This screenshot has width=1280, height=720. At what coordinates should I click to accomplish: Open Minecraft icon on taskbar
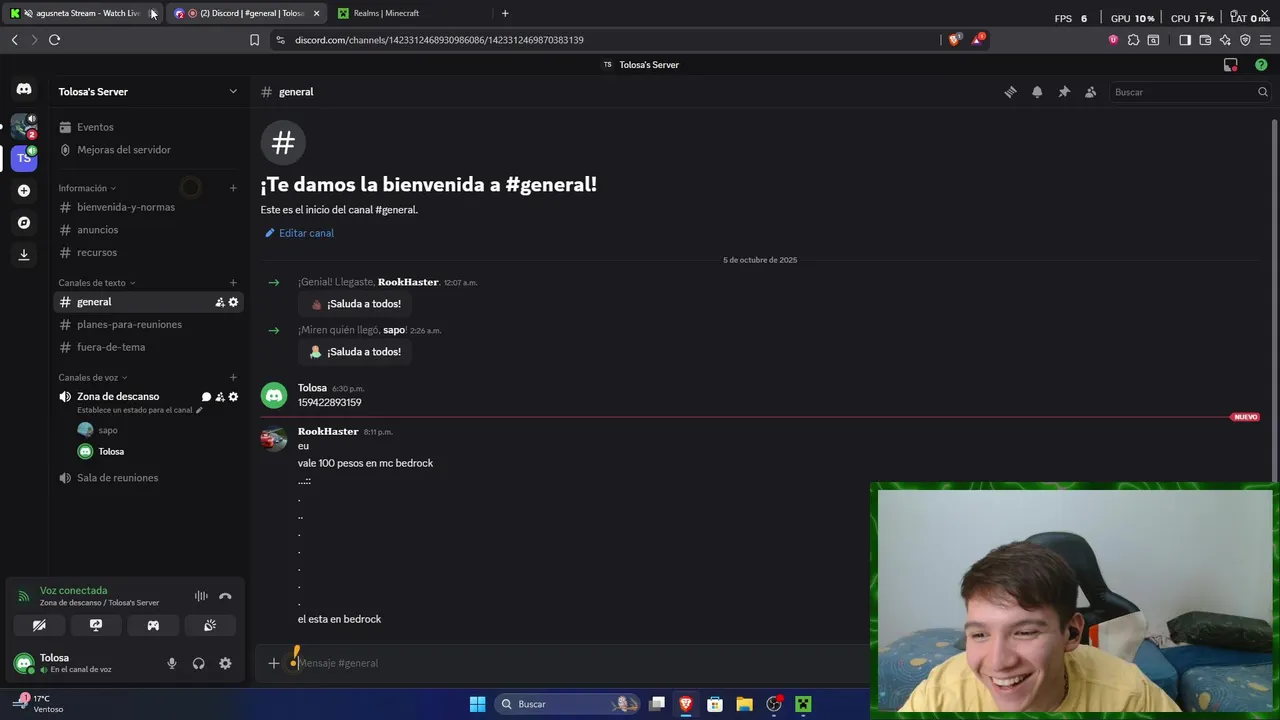click(803, 704)
